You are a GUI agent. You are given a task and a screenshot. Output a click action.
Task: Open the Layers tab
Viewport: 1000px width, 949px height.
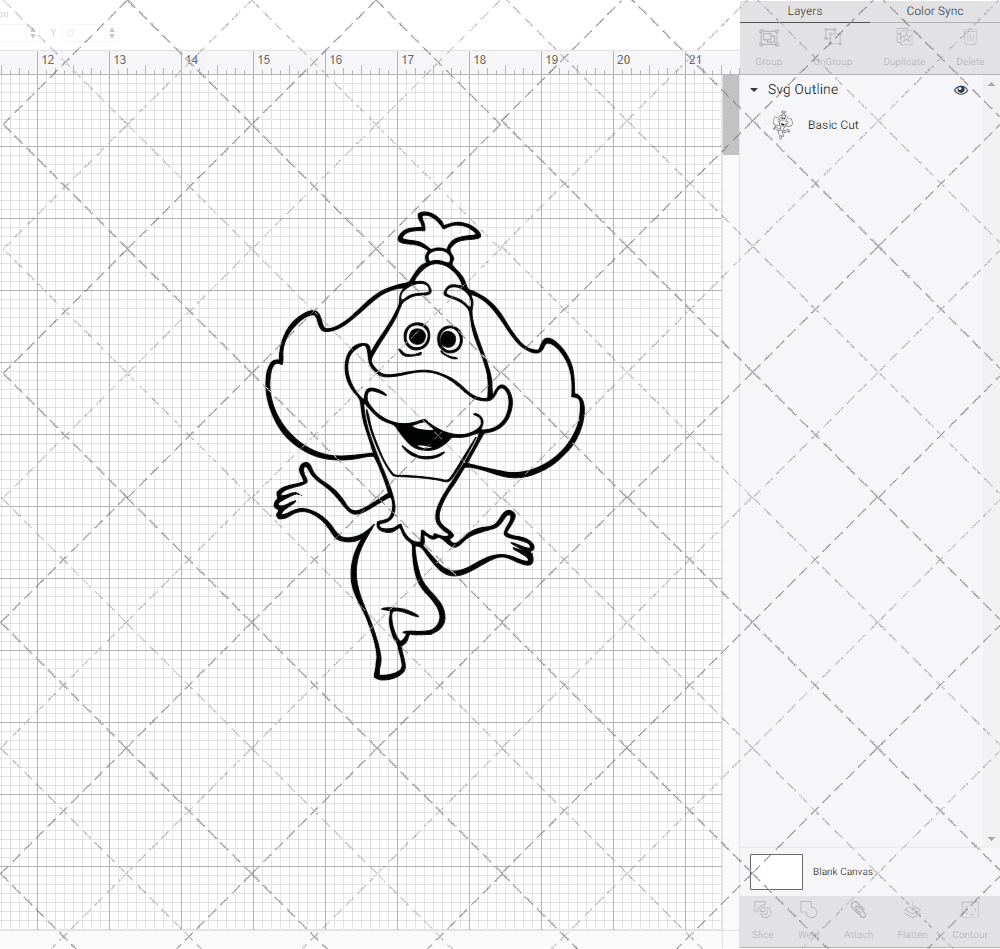804,11
